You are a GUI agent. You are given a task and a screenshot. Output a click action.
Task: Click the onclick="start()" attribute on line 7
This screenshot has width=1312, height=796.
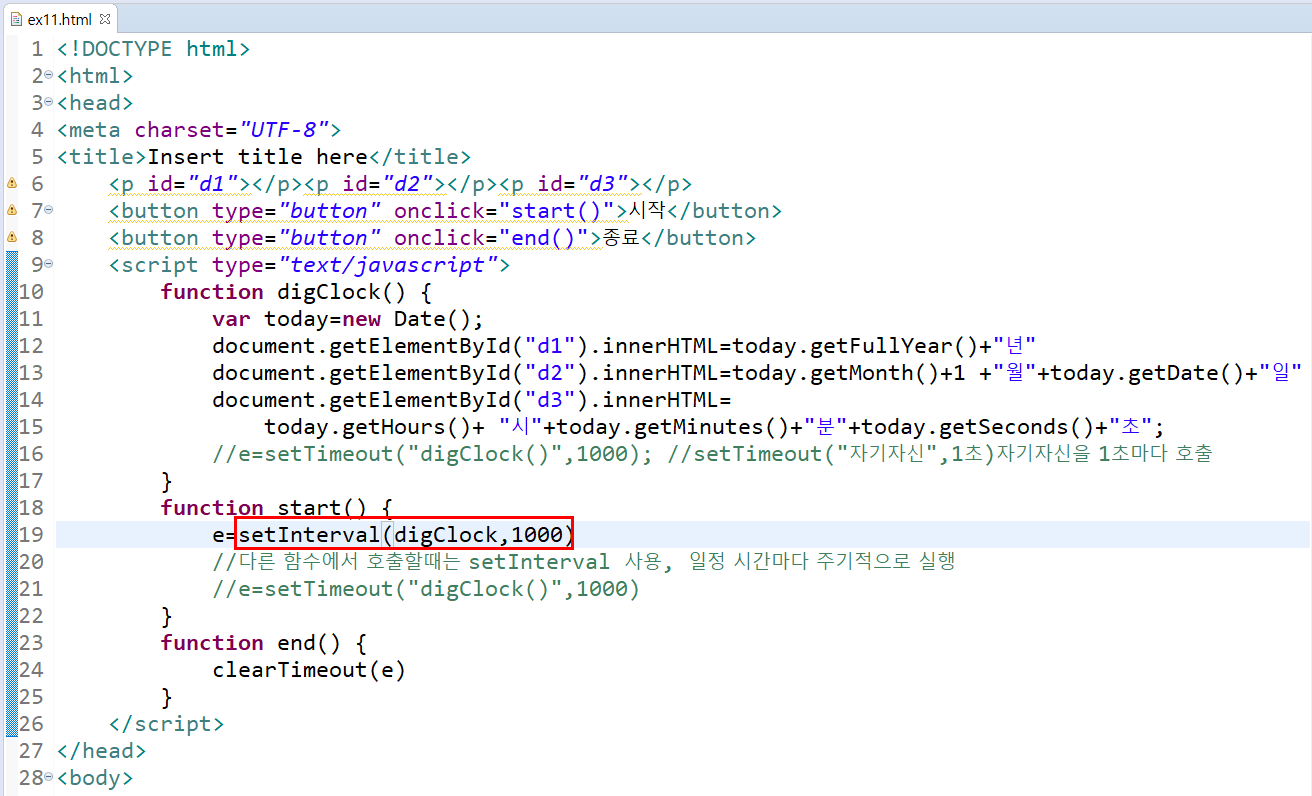pyautogui.click(x=504, y=211)
